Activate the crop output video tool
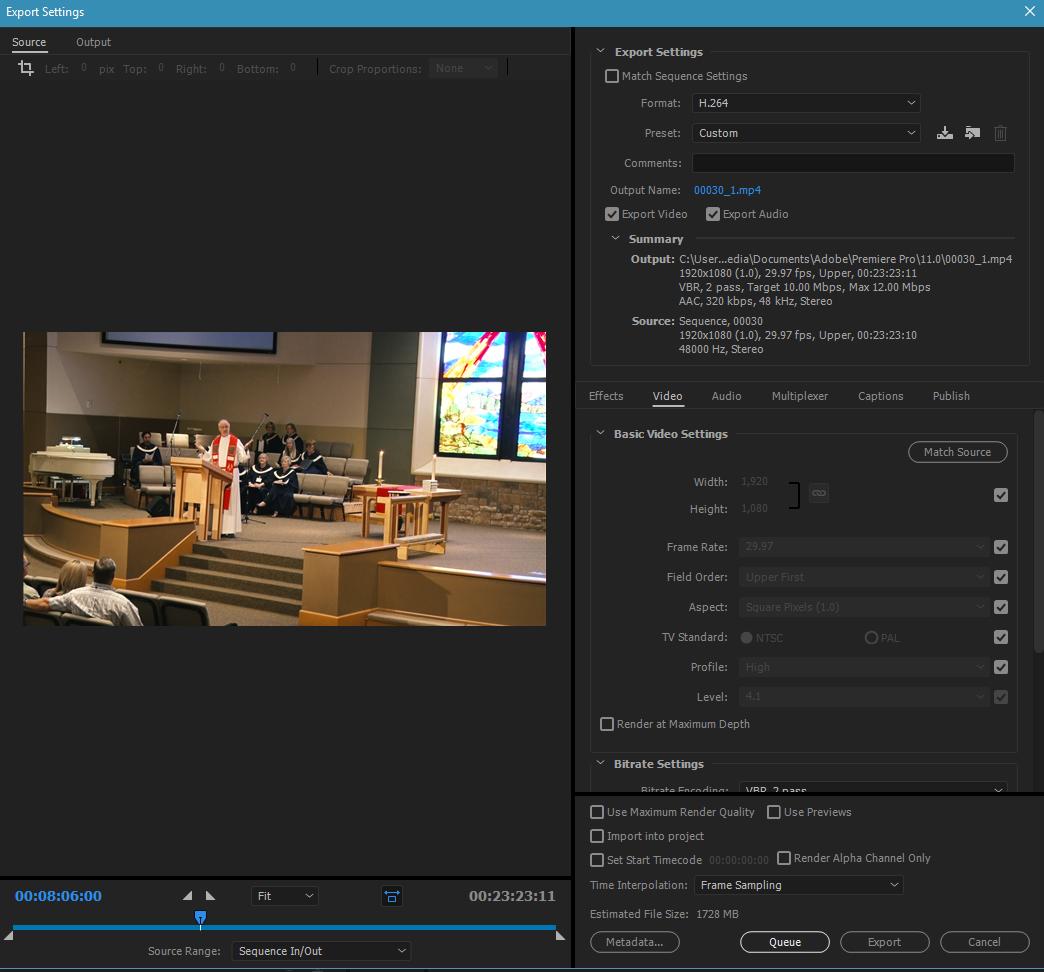Screen dimensions: 1044x972 point(26,68)
